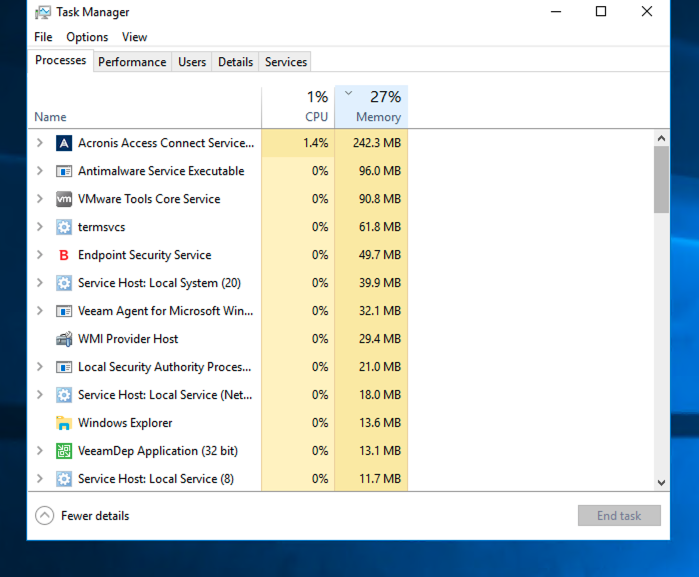The width and height of the screenshot is (699, 577).
Task: Expand the Veeam Agent for Microsoft row
Action: click(x=40, y=311)
